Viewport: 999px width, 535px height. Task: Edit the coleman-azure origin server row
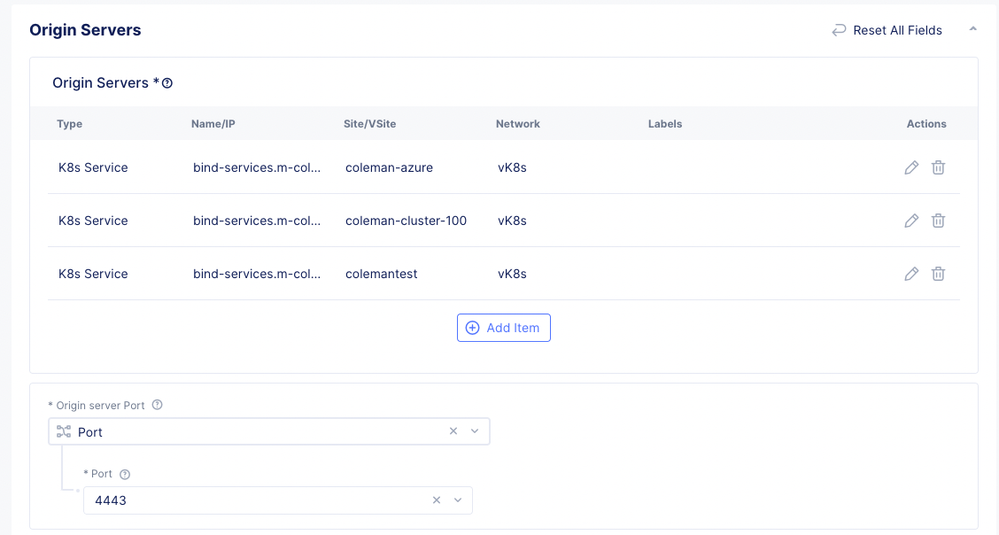tap(911, 168)
